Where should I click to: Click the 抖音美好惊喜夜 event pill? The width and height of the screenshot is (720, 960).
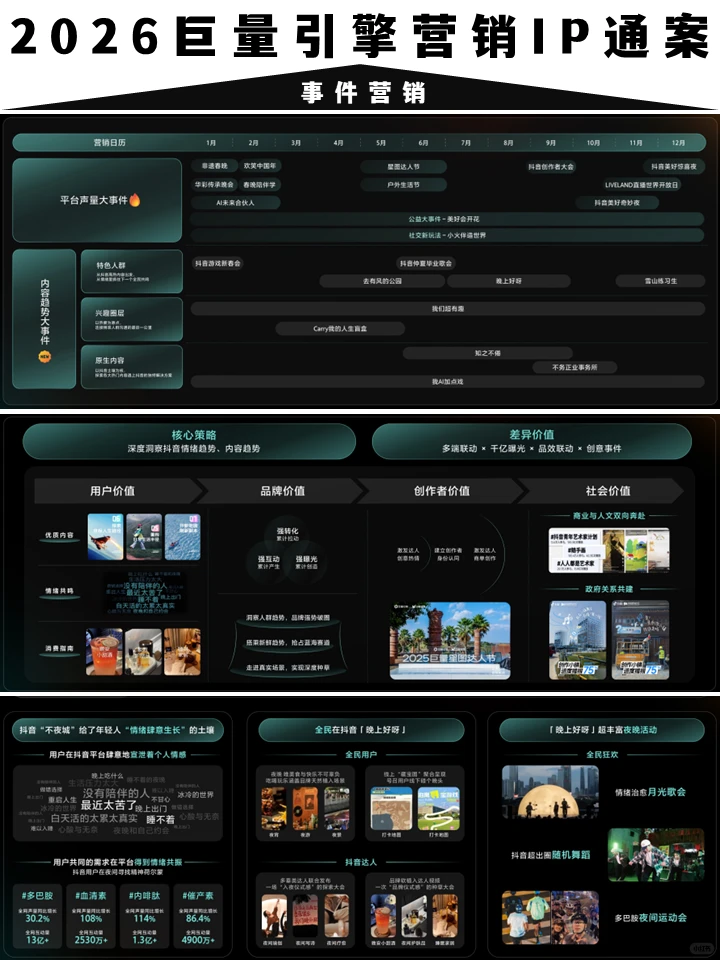tap(673, 167)
